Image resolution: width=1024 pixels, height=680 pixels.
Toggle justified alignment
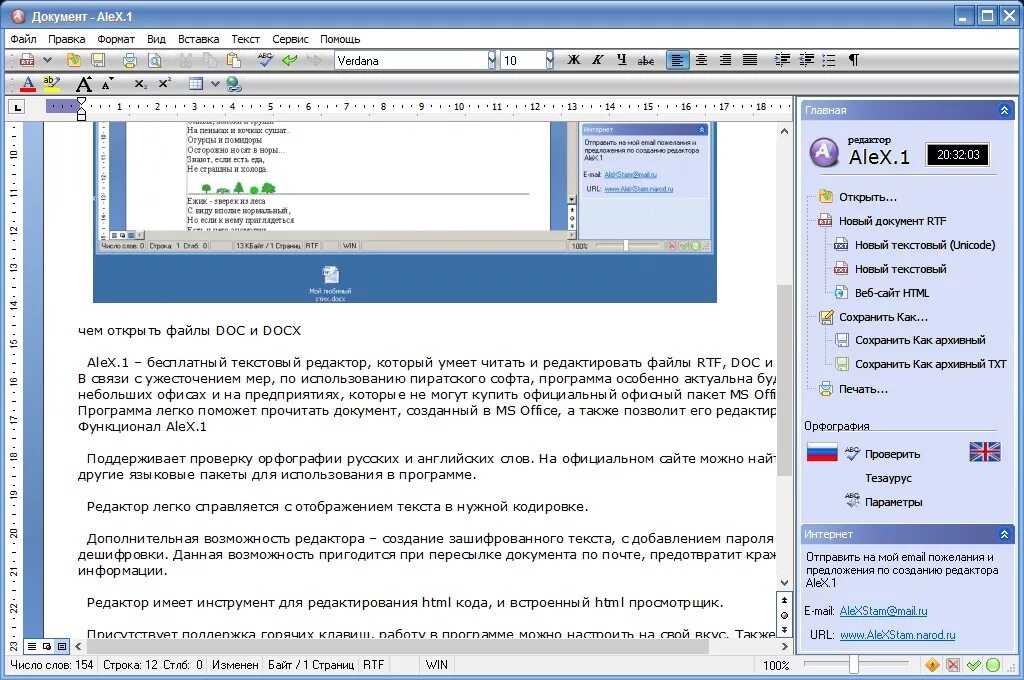pos(750,60)
